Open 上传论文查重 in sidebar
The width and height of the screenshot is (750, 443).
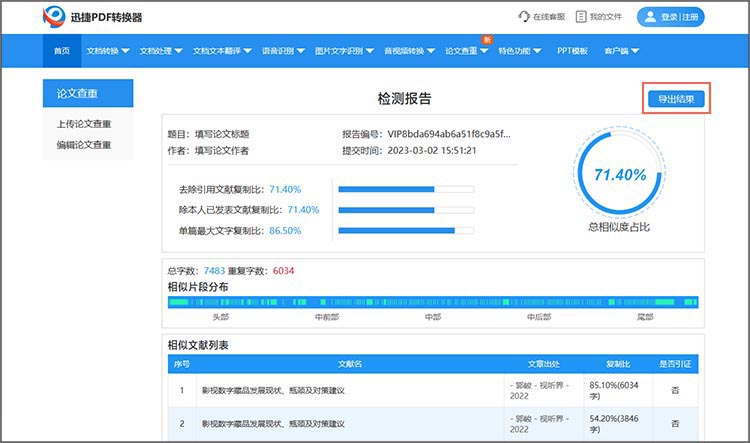point(84,124)
